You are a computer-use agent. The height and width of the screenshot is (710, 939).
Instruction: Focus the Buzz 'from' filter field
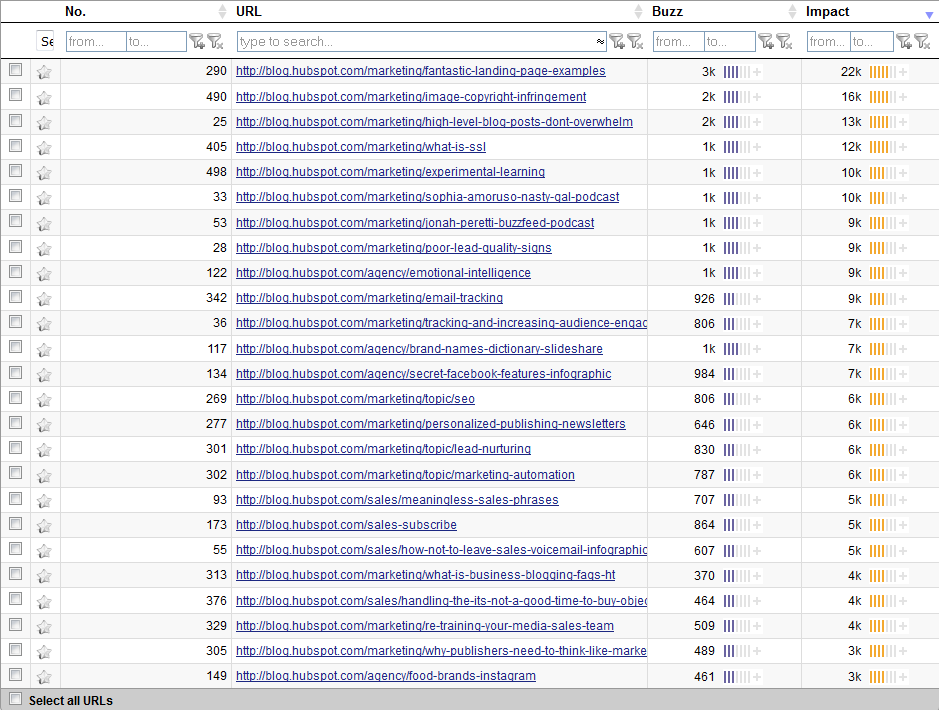click(x=678, y=41)
